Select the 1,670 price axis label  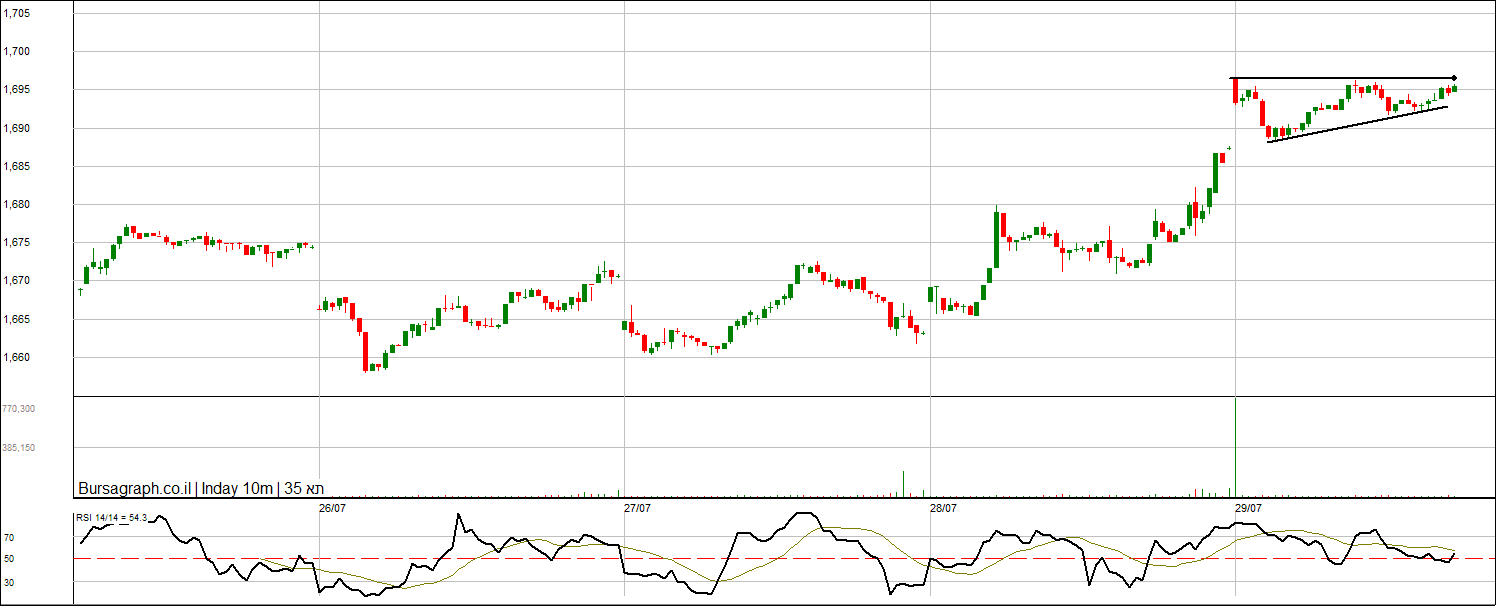[x=16, y=282]
